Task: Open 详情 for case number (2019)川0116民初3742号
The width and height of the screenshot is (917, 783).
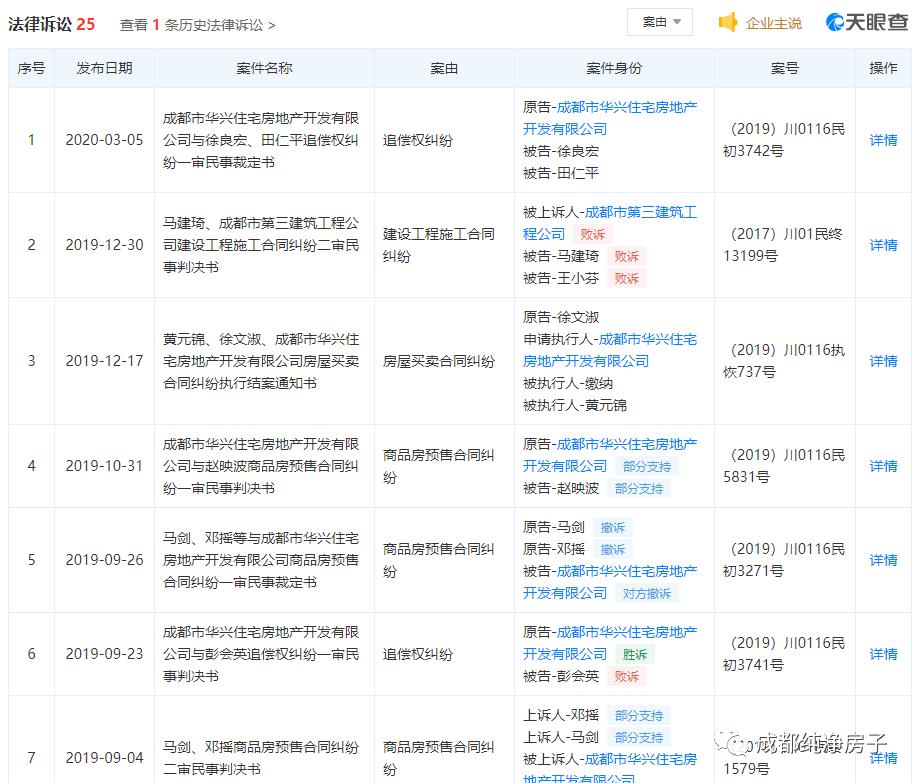Action: [882, 140]
